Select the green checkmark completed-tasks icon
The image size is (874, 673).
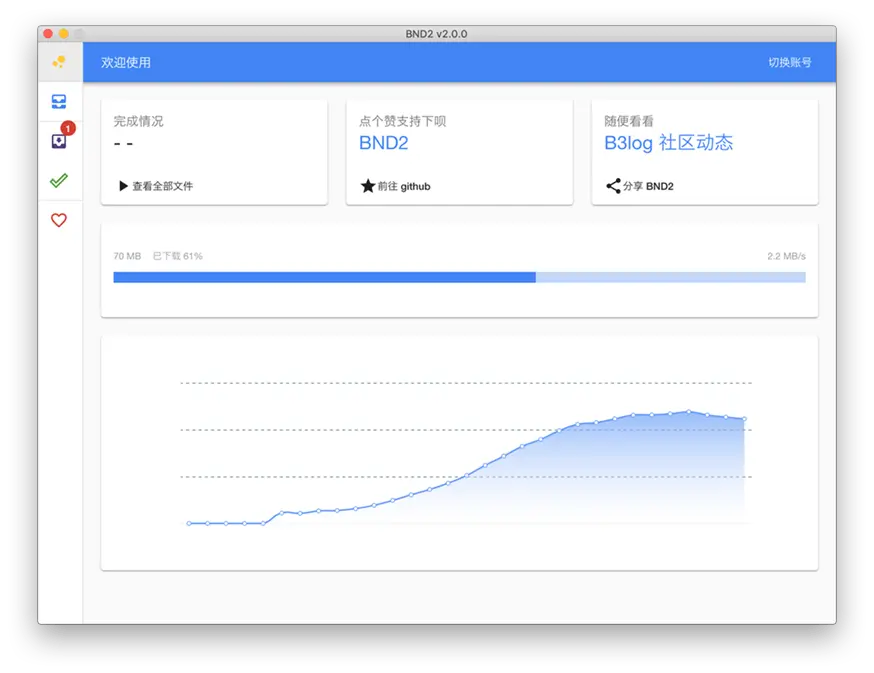point(59,180)
